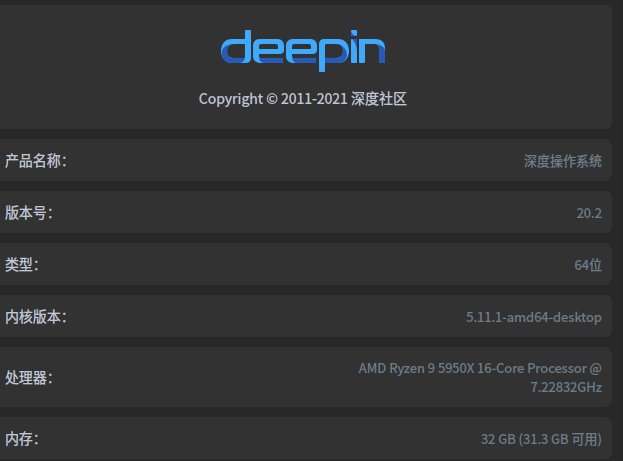Select the 'AMD Ryzen 9 5950X 16-Core Processor @' text
This screenshot has width=623, height=461.
(480, 368)
